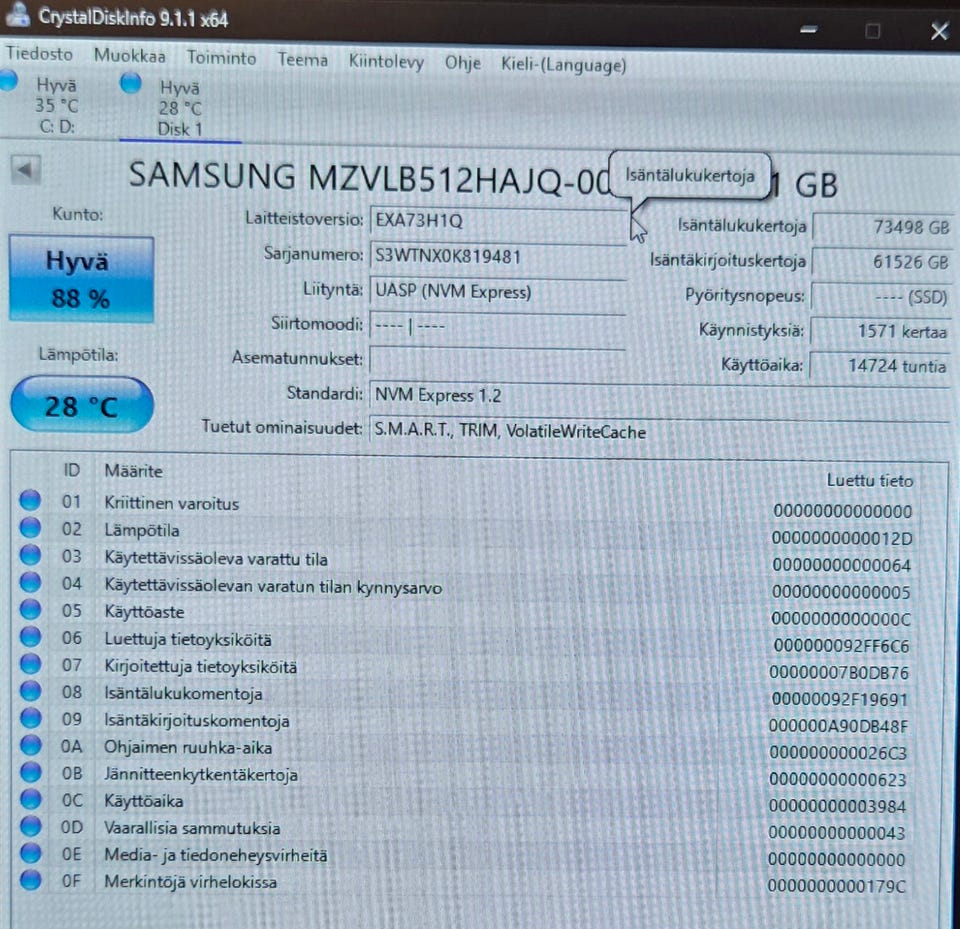Screen dimensions: 960x929
Task: Click the blue status icon of C: D: tab
Action: coord(8,80)
